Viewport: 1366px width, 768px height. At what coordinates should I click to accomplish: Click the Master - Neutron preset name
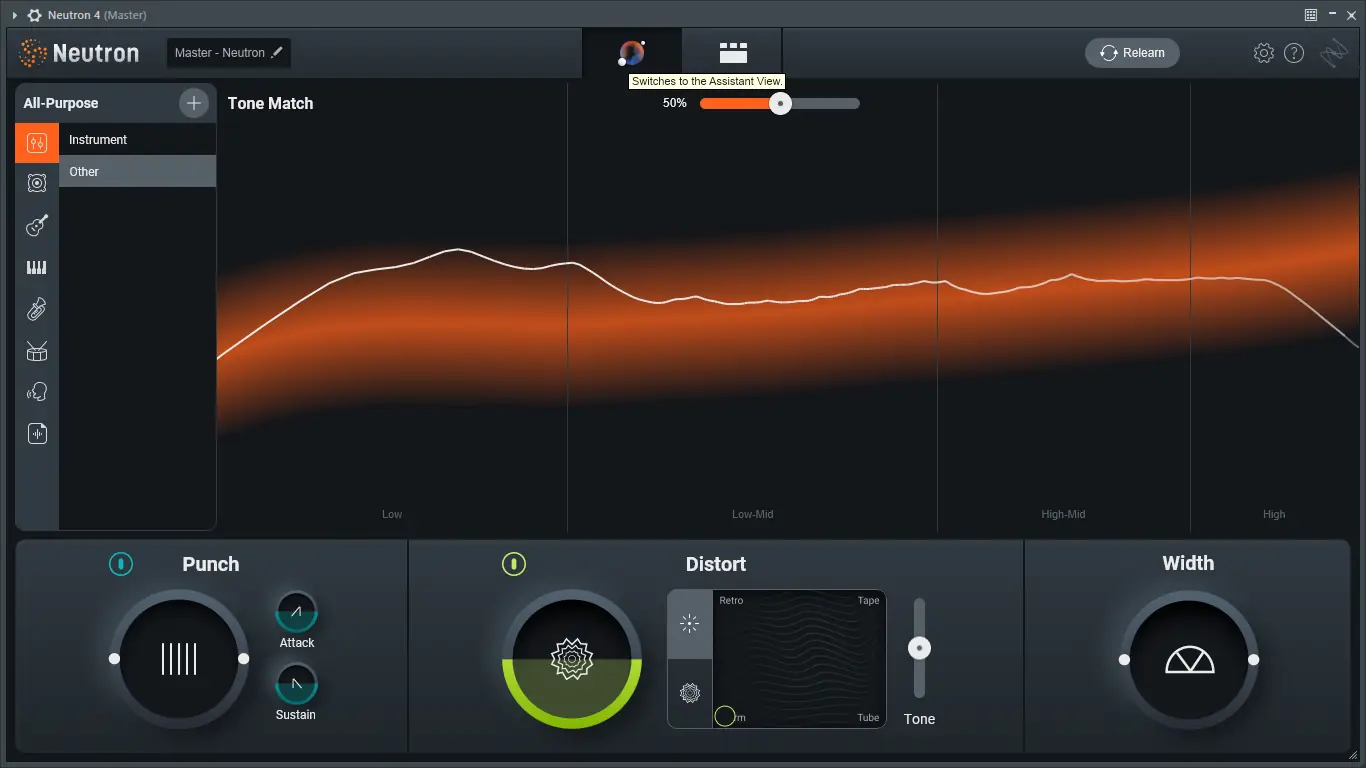point(220,53)
